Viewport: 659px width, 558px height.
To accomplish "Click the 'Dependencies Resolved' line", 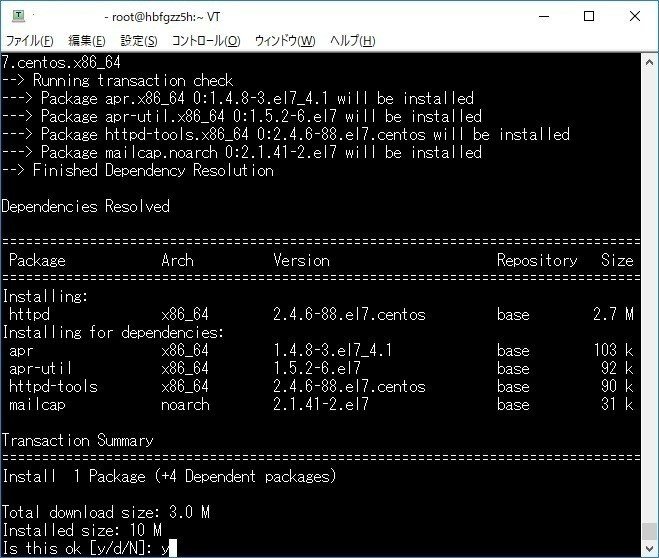I will [x=86, y=206].
